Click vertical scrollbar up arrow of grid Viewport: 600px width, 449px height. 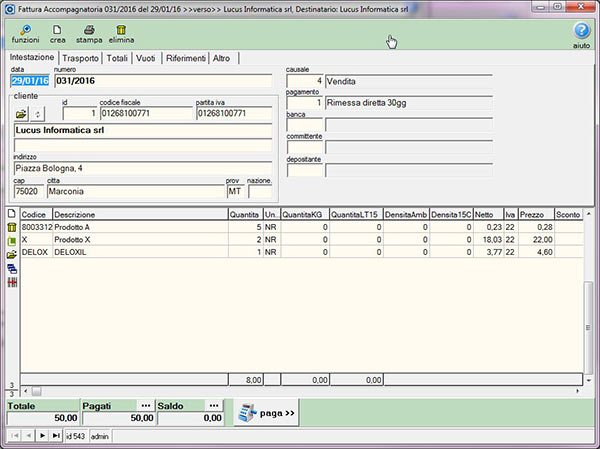[589, 214]
